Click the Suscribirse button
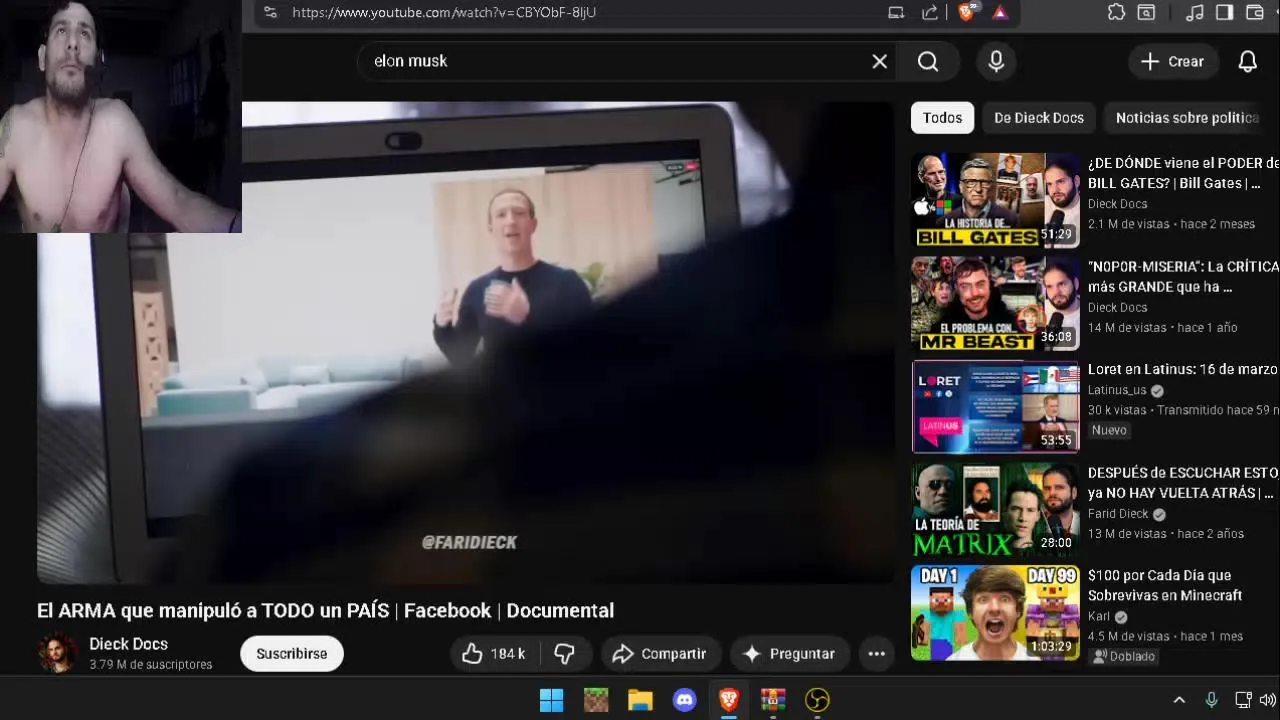The height and width of the screenshot is (720, 1280). point(292,654)
